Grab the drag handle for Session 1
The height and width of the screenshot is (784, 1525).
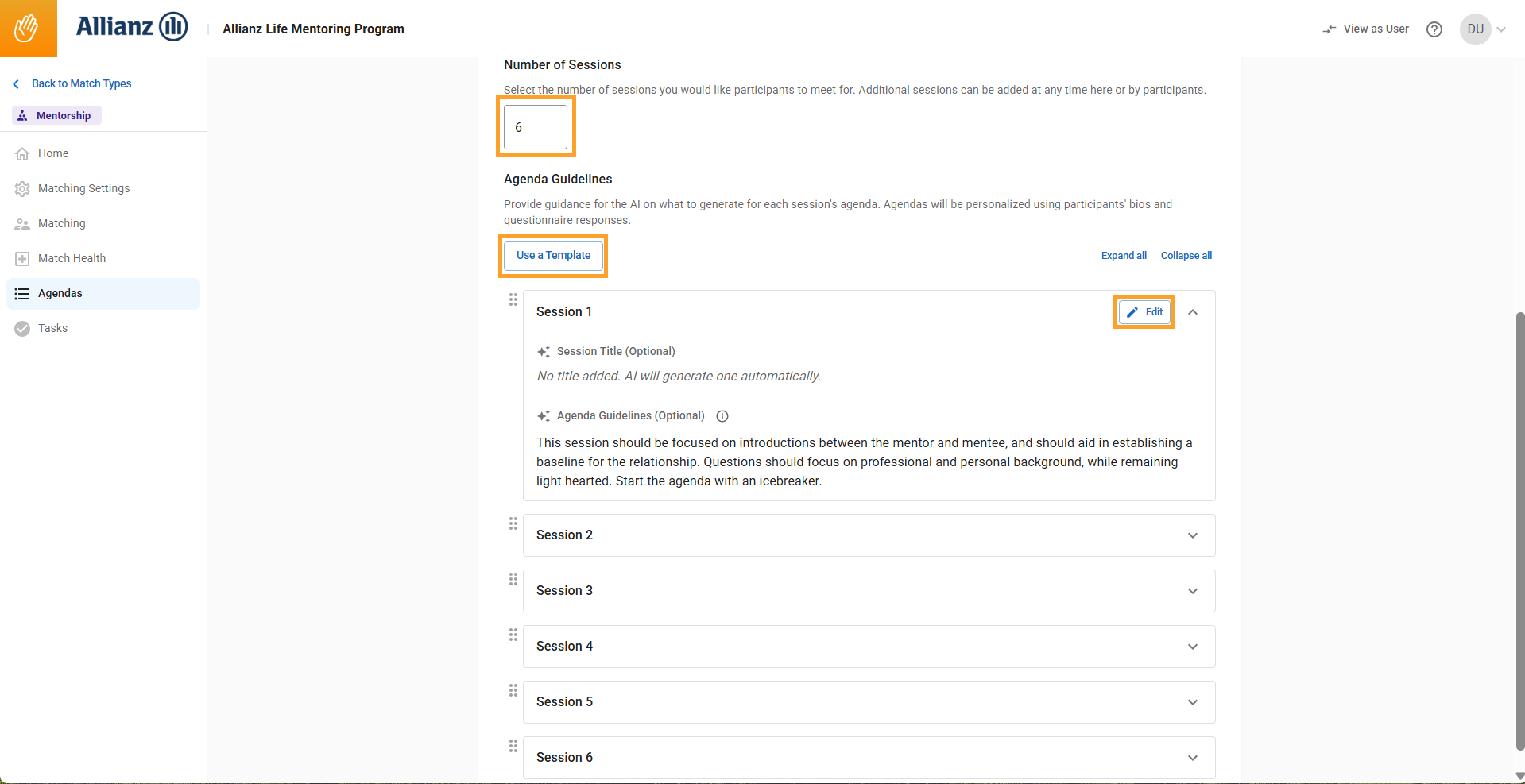pyautogui.click(x=513, y=300)
